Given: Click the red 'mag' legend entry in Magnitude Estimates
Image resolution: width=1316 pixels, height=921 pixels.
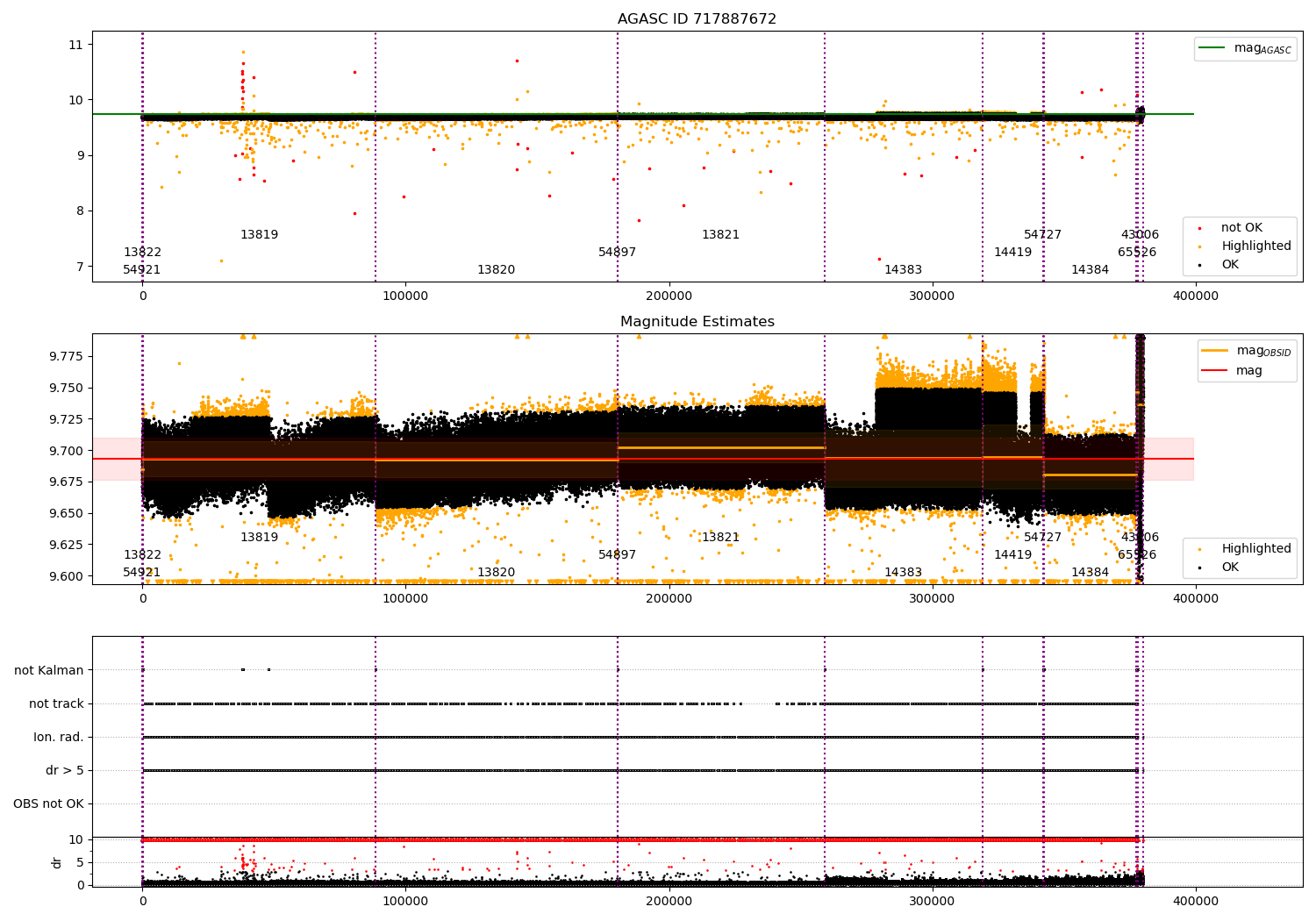Looking at the screenshot, I should click(1233, 370).
